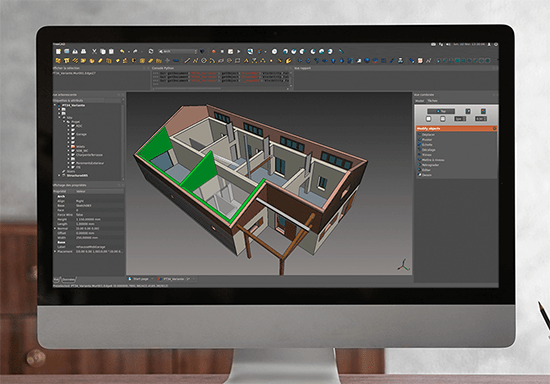Open the Start page document tab
The width and height of the screenshot is (550, 384).
[x=140, y=279]
